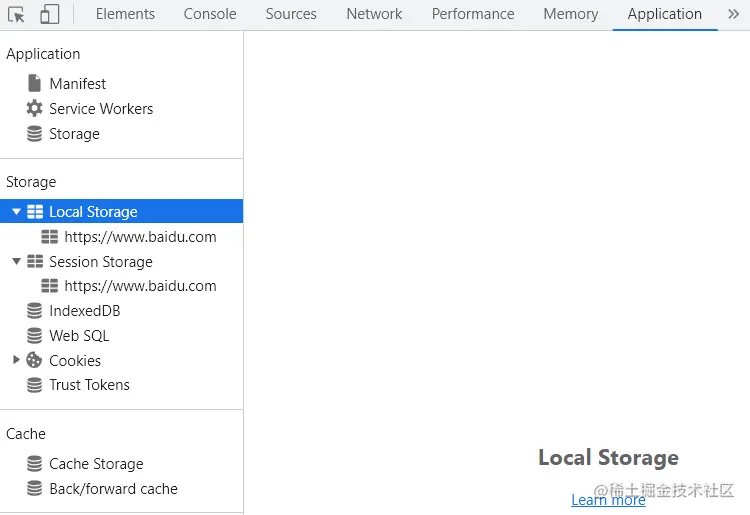
Task: Switch to the Elements tab
Action: click(x=125, y=14)
